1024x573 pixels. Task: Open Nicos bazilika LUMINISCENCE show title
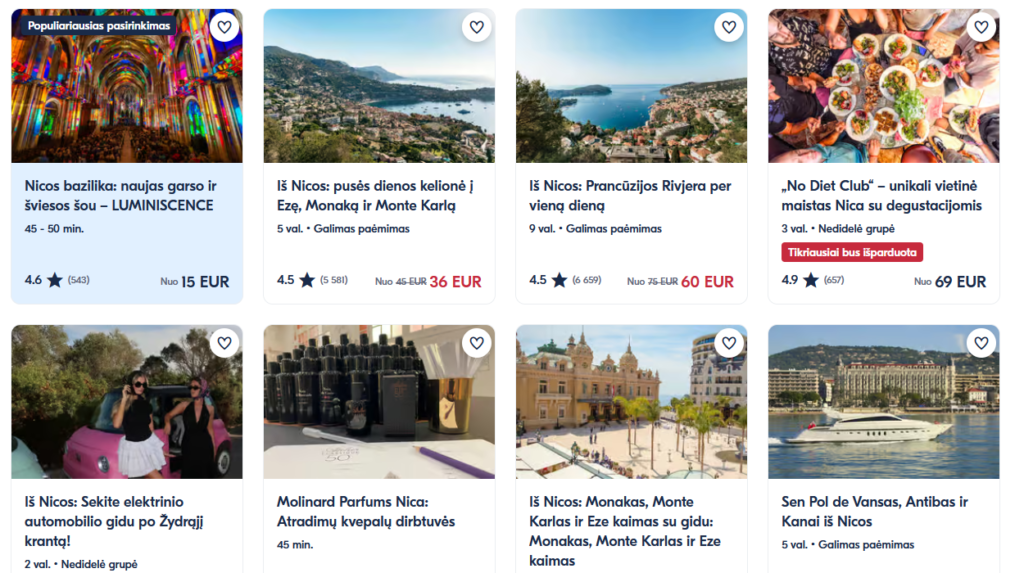[120, 196]
